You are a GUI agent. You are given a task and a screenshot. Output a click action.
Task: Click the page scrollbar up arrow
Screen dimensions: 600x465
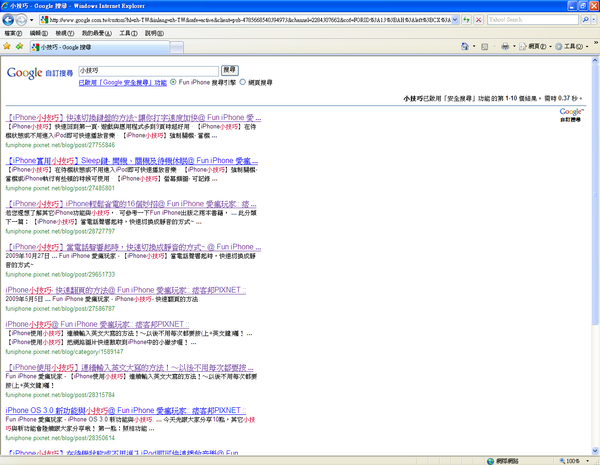(595, 60)
